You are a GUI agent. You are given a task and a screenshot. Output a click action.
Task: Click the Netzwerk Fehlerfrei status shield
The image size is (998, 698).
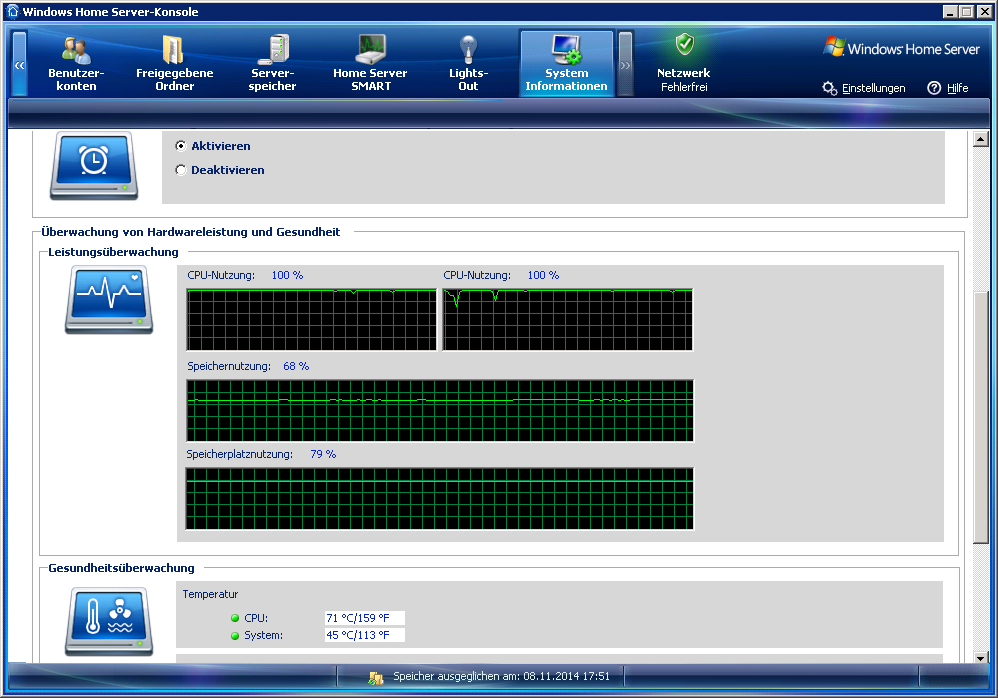(x=684, y=45)
